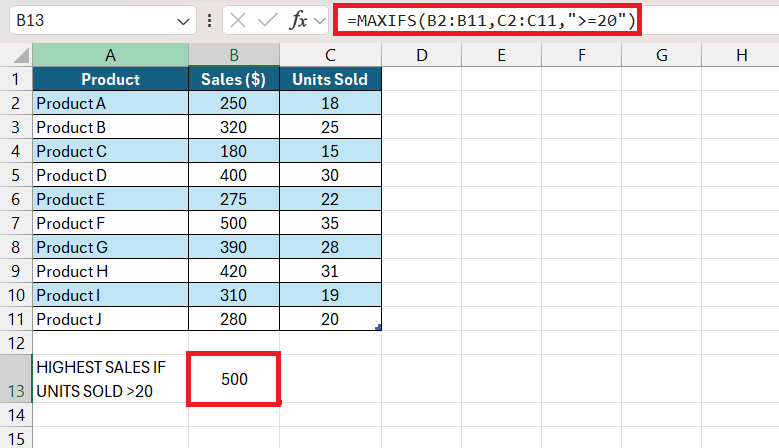This screenshot has width=779, height=448.
Task: Select the Product J cell
Action: [x=110, y=319]
